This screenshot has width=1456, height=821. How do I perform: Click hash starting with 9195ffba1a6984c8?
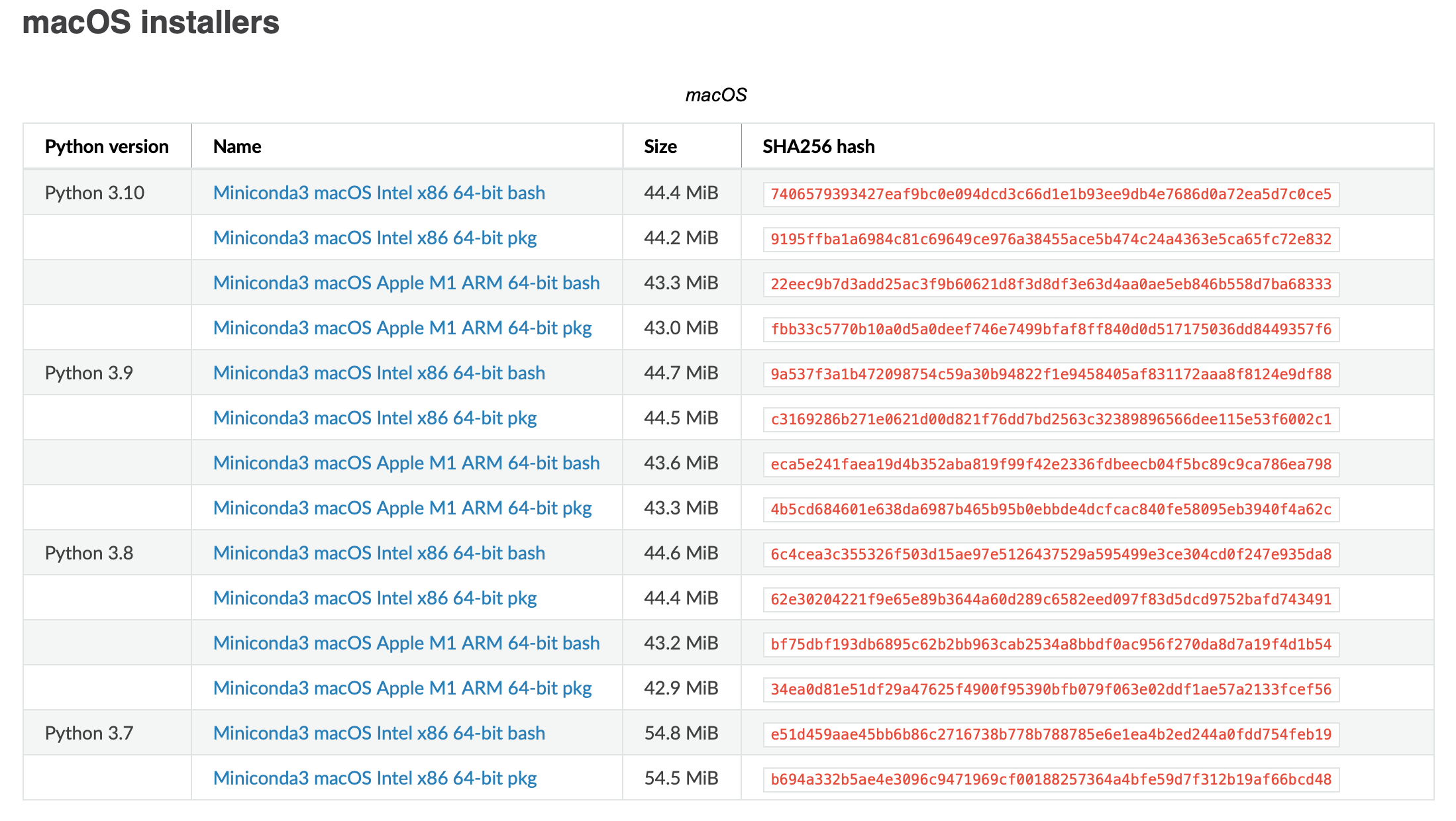1051,239
